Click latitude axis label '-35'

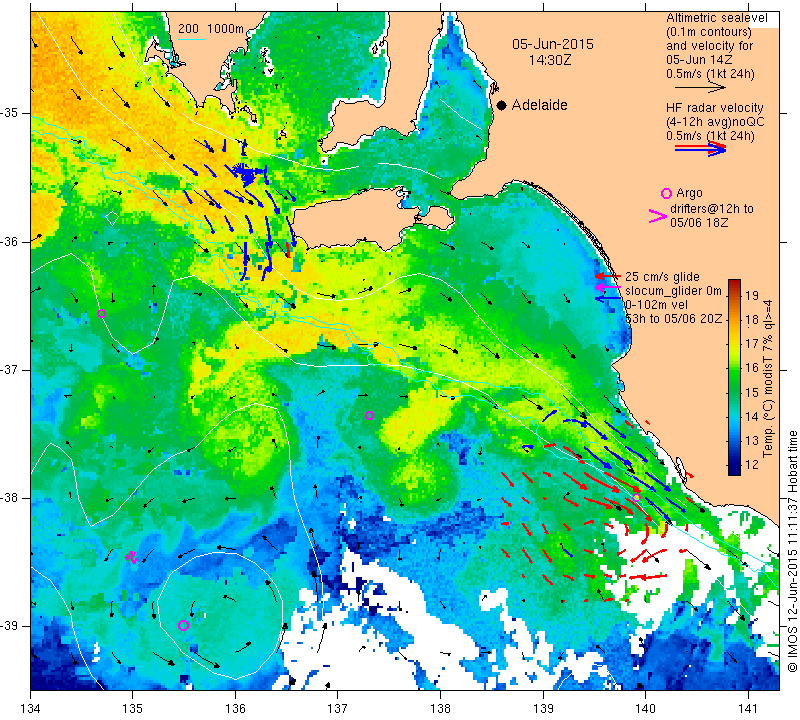pyautogui.click(x=11, y=113)
